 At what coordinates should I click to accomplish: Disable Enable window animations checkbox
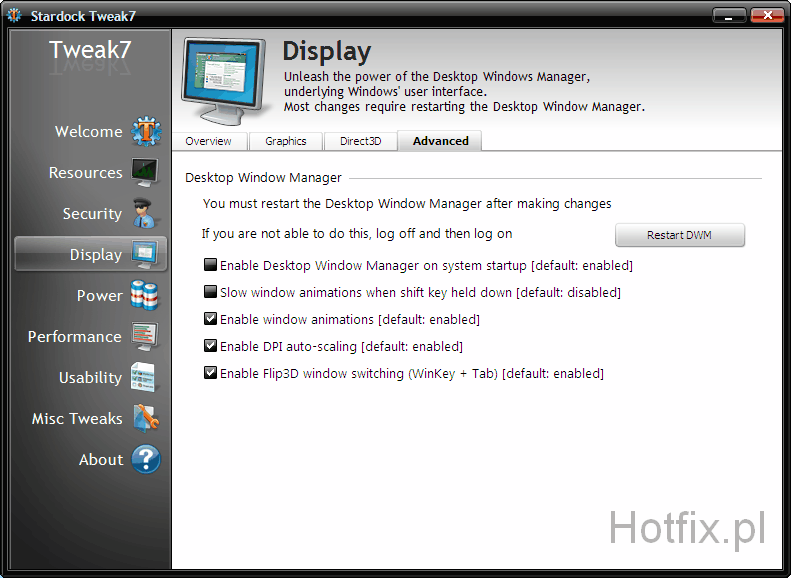coord(210,319)
